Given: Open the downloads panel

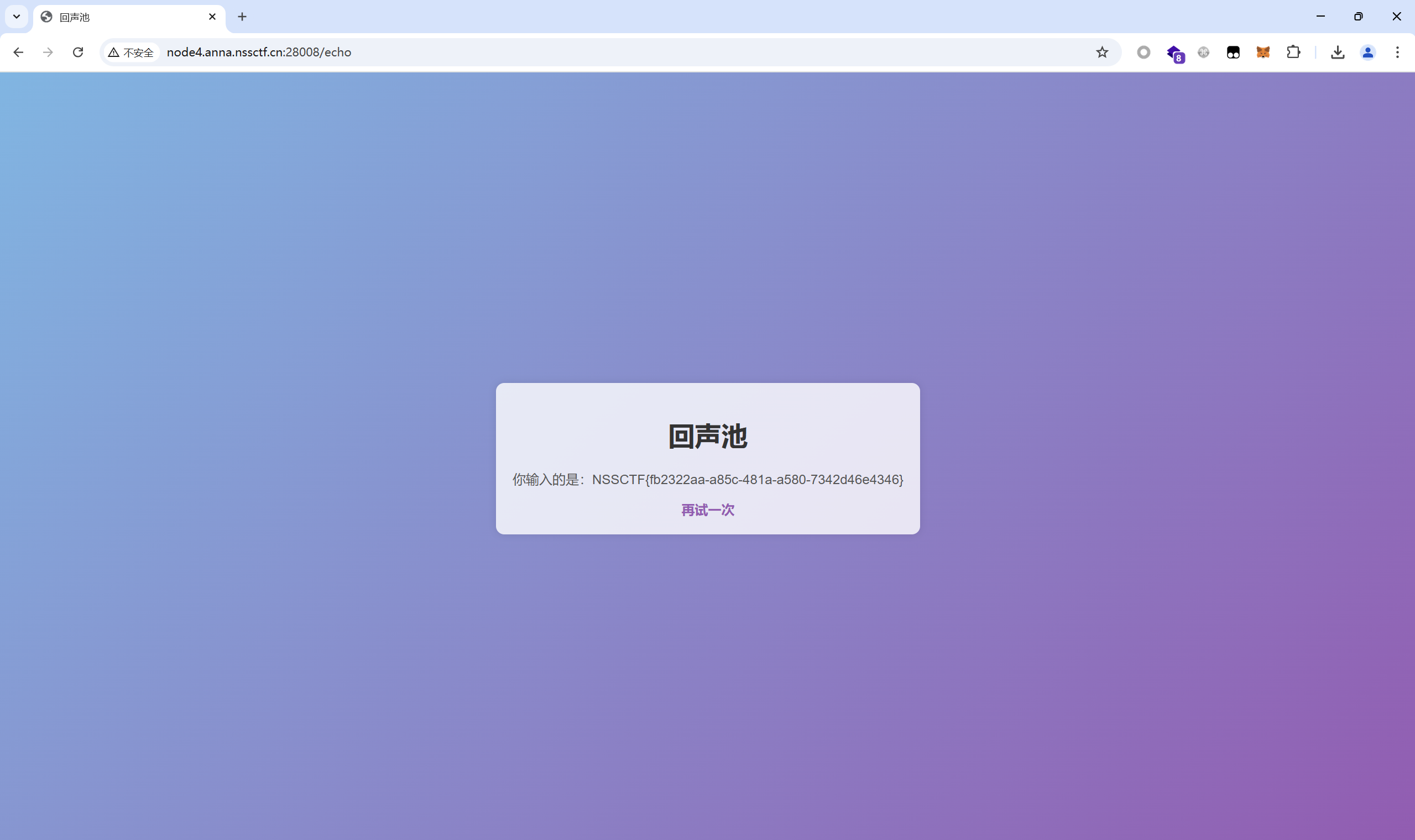Looking at the screenshot, I should click(1338, 53).
